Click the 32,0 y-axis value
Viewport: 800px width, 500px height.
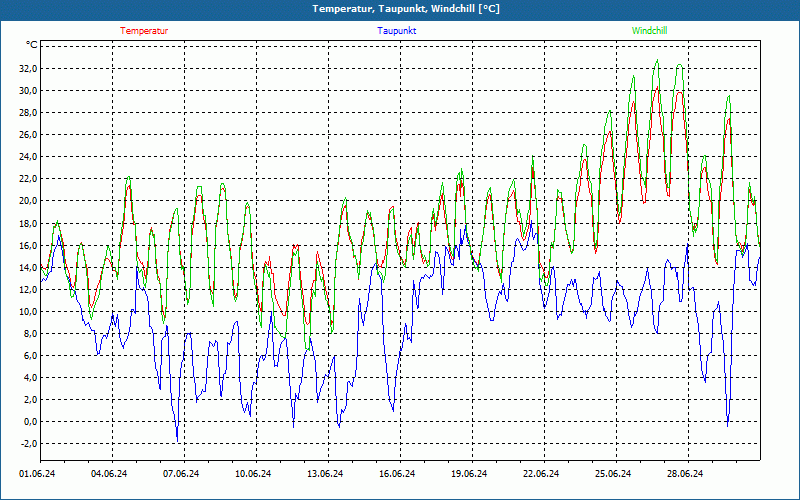coord(28,69)
